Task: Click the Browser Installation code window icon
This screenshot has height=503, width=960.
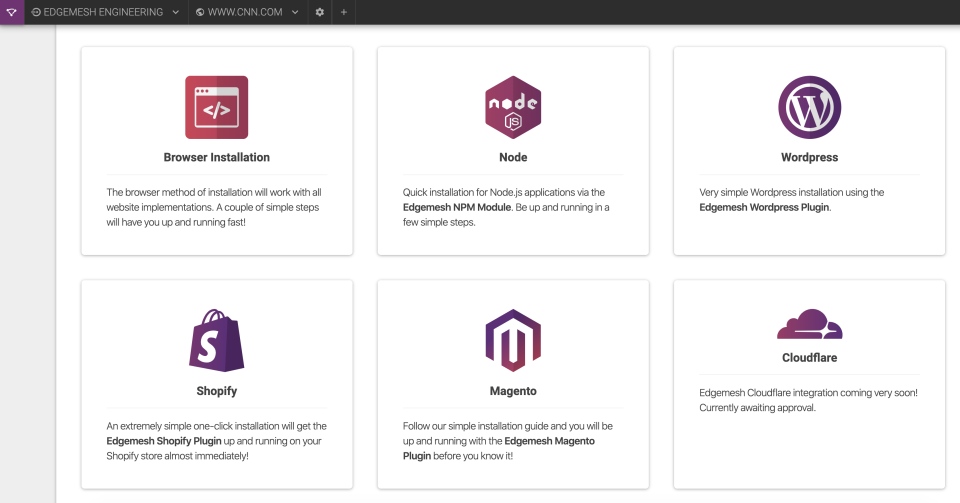Action: point(216,107)
